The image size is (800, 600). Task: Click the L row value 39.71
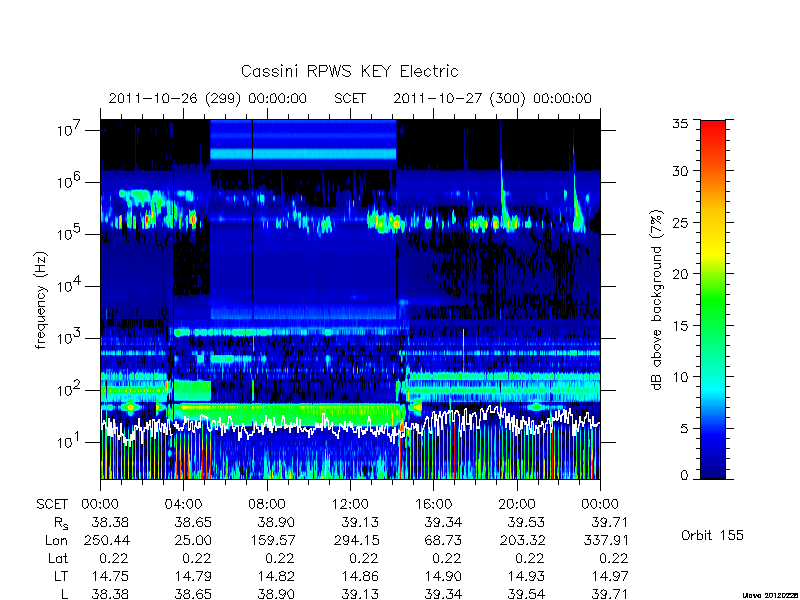pos(609,594)
